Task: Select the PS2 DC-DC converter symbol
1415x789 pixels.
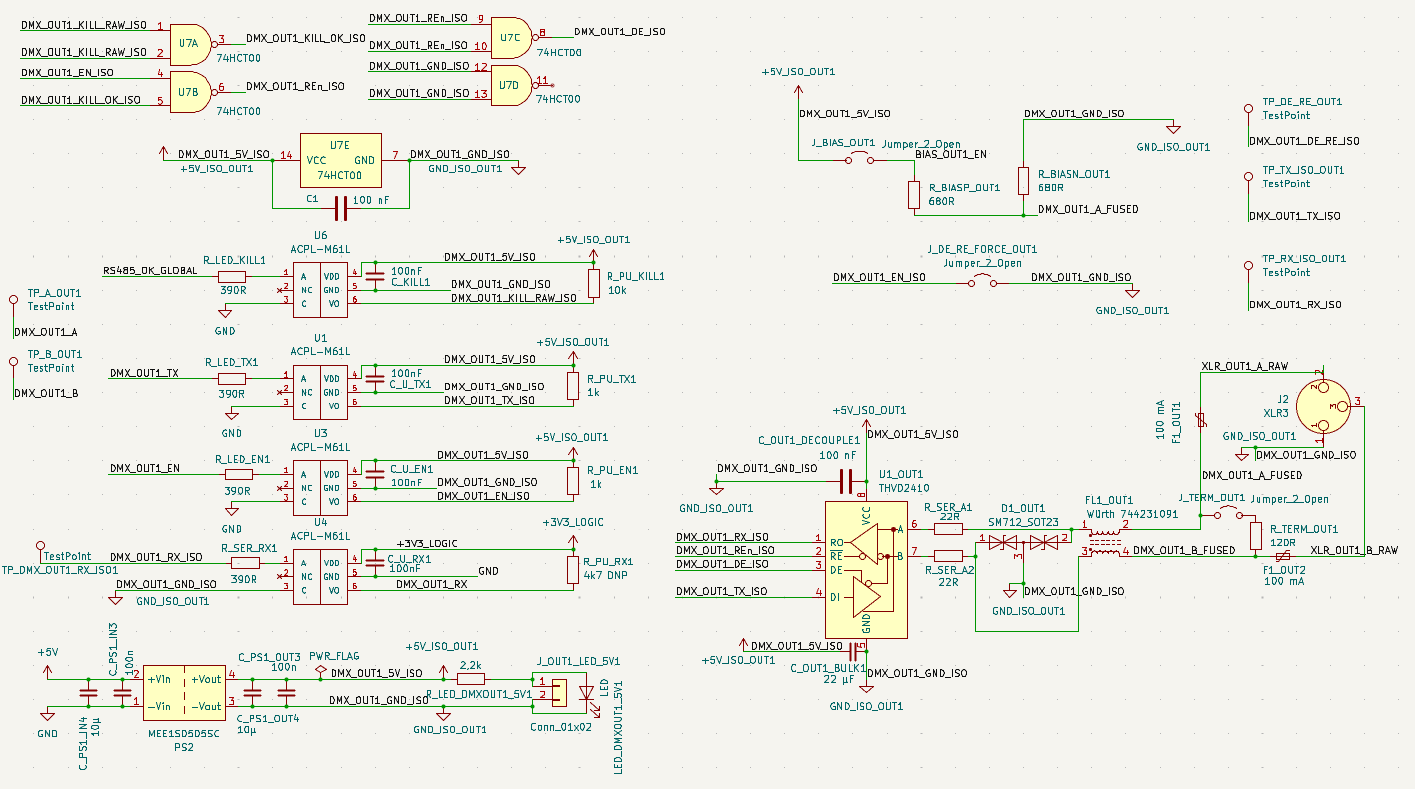Action: tap(184, 692)
